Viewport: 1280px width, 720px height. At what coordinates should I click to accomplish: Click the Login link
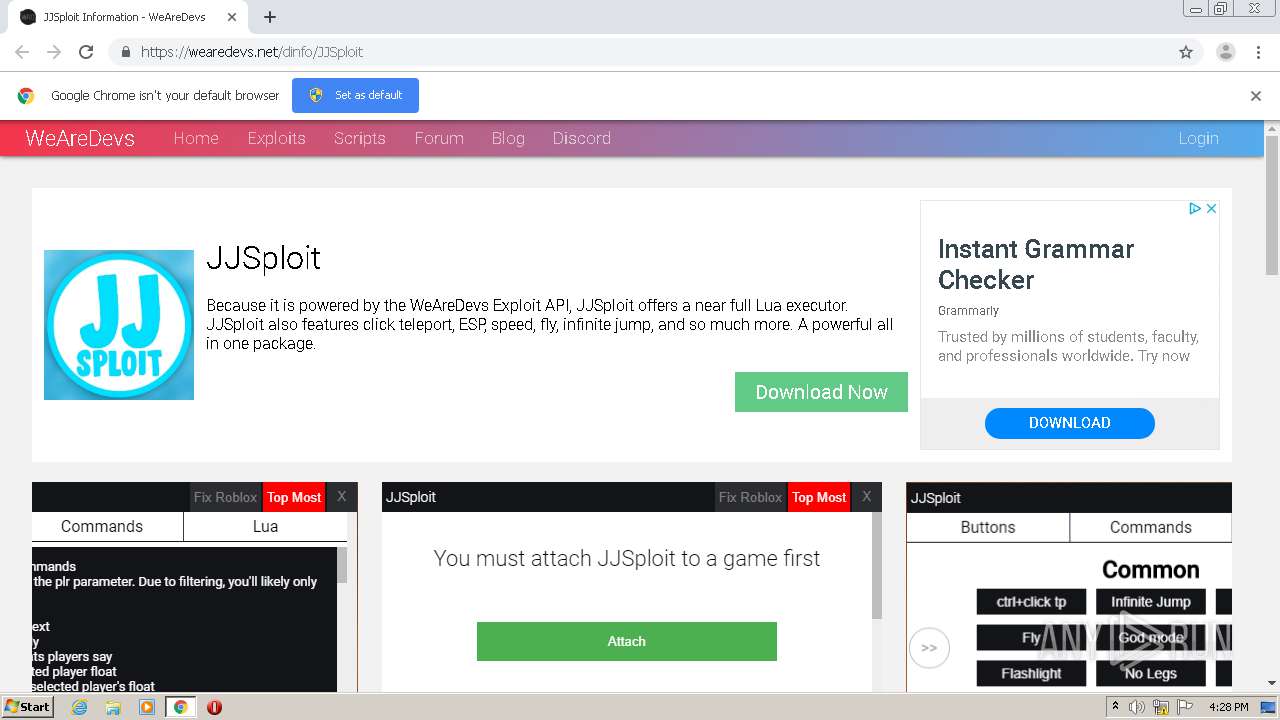coord(1198,138)
